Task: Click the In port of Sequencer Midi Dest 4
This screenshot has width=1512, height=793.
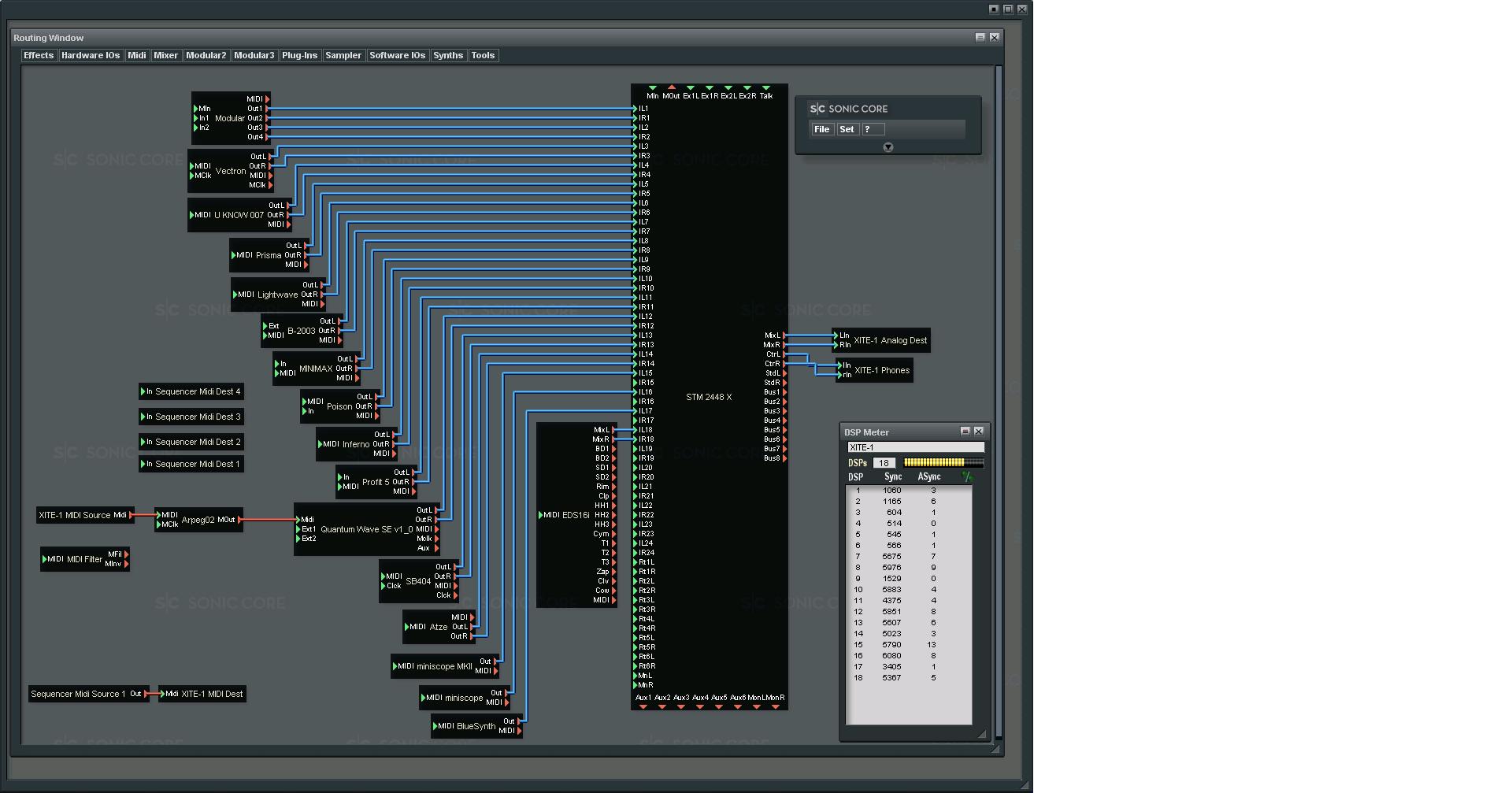Action: 143,391
